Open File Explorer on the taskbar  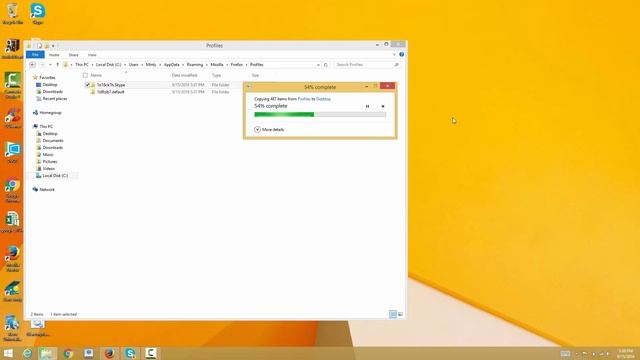coord(47,353)
